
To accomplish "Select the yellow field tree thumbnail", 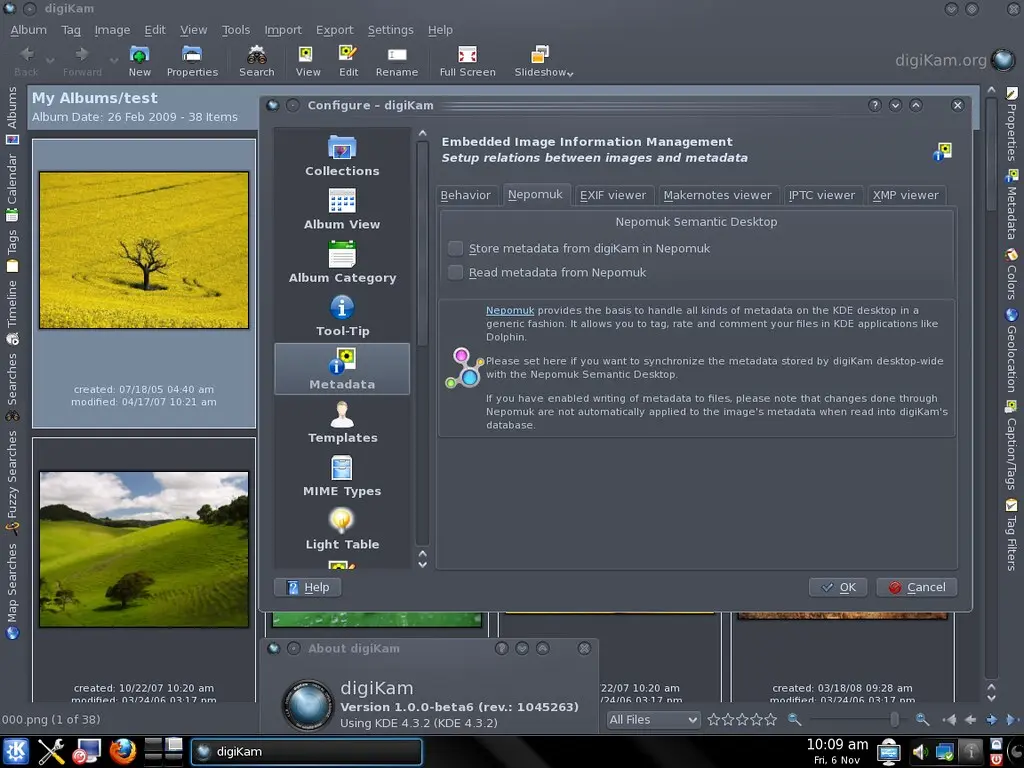I will (143, 249).
